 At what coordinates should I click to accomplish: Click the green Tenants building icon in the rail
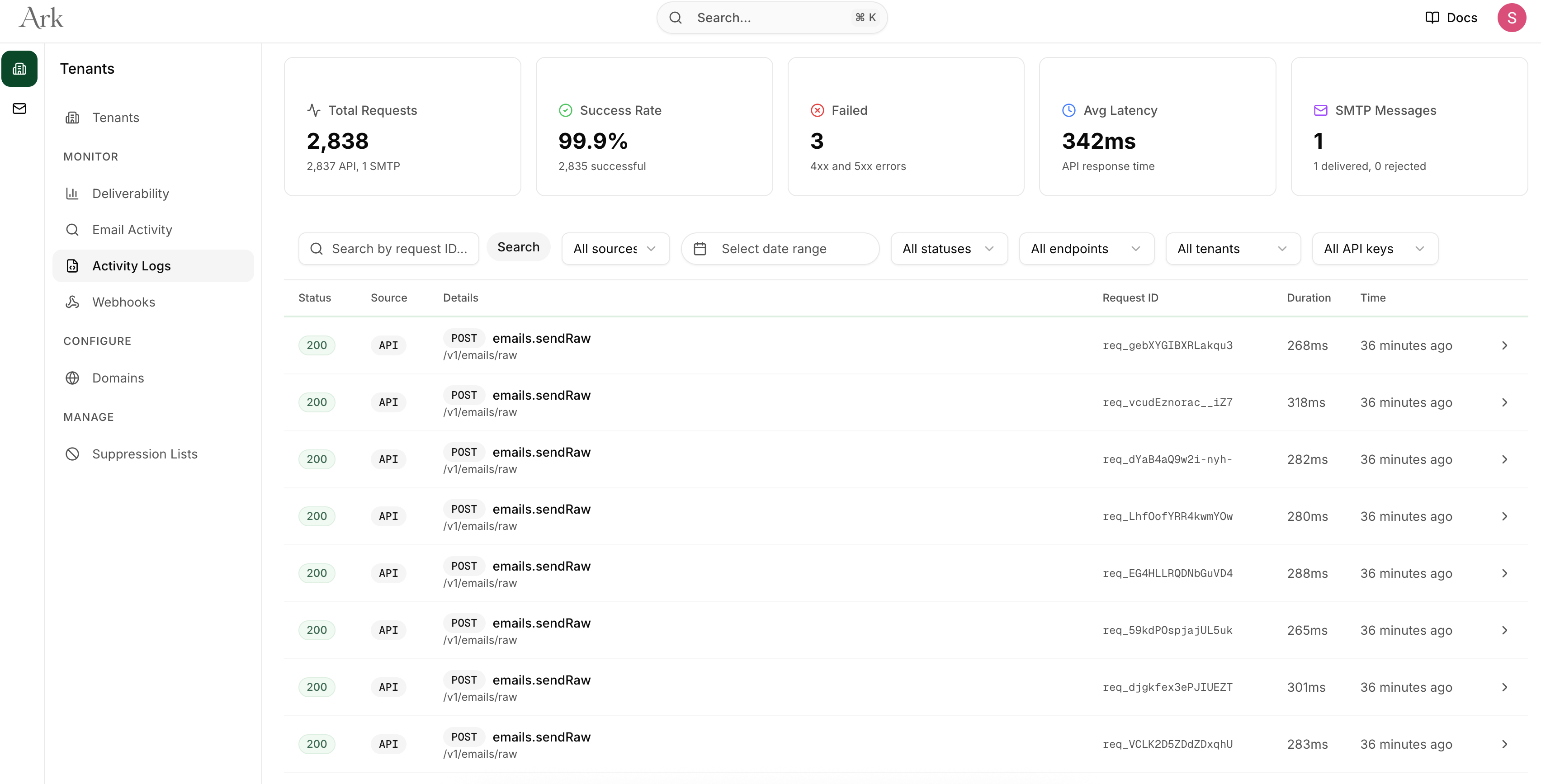(19, 69)
